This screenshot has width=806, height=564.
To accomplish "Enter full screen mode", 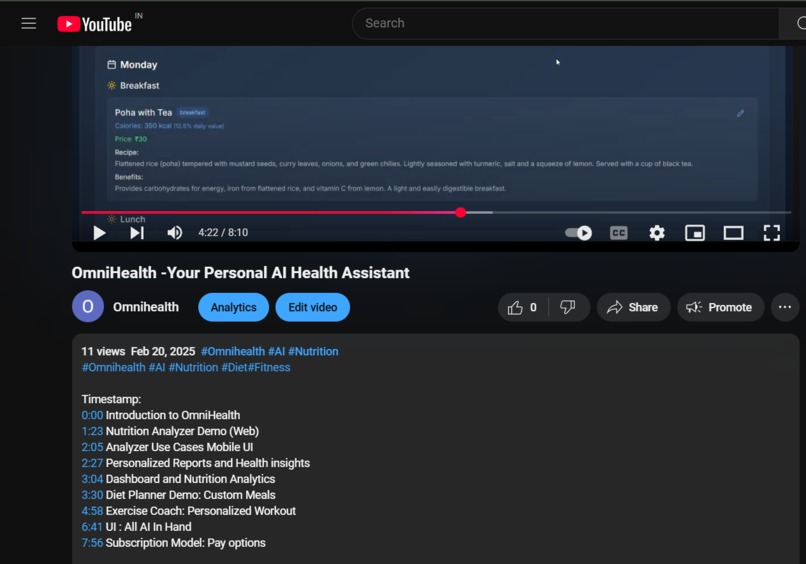I will 772,233.
